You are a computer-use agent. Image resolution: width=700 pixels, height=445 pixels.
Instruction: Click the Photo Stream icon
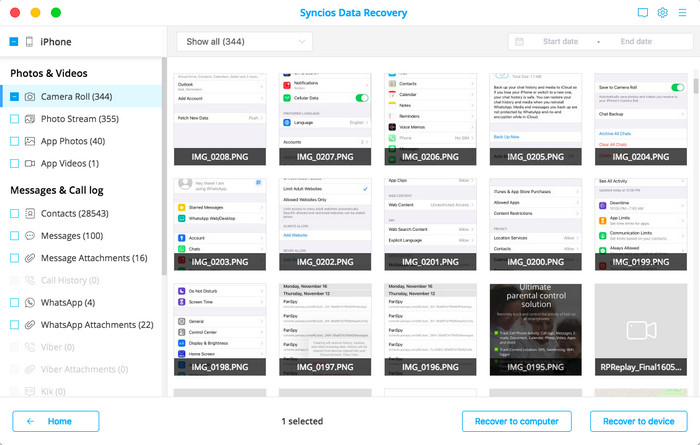point(30,119)
